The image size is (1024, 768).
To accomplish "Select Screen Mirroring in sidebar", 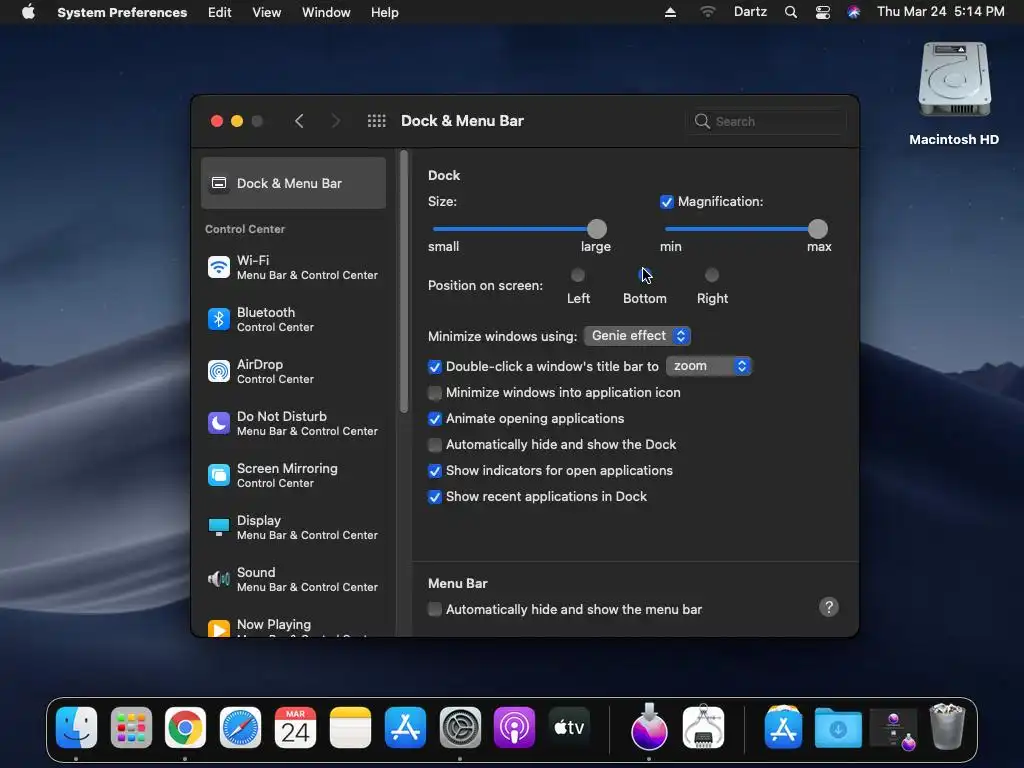I will pos(293,475).
